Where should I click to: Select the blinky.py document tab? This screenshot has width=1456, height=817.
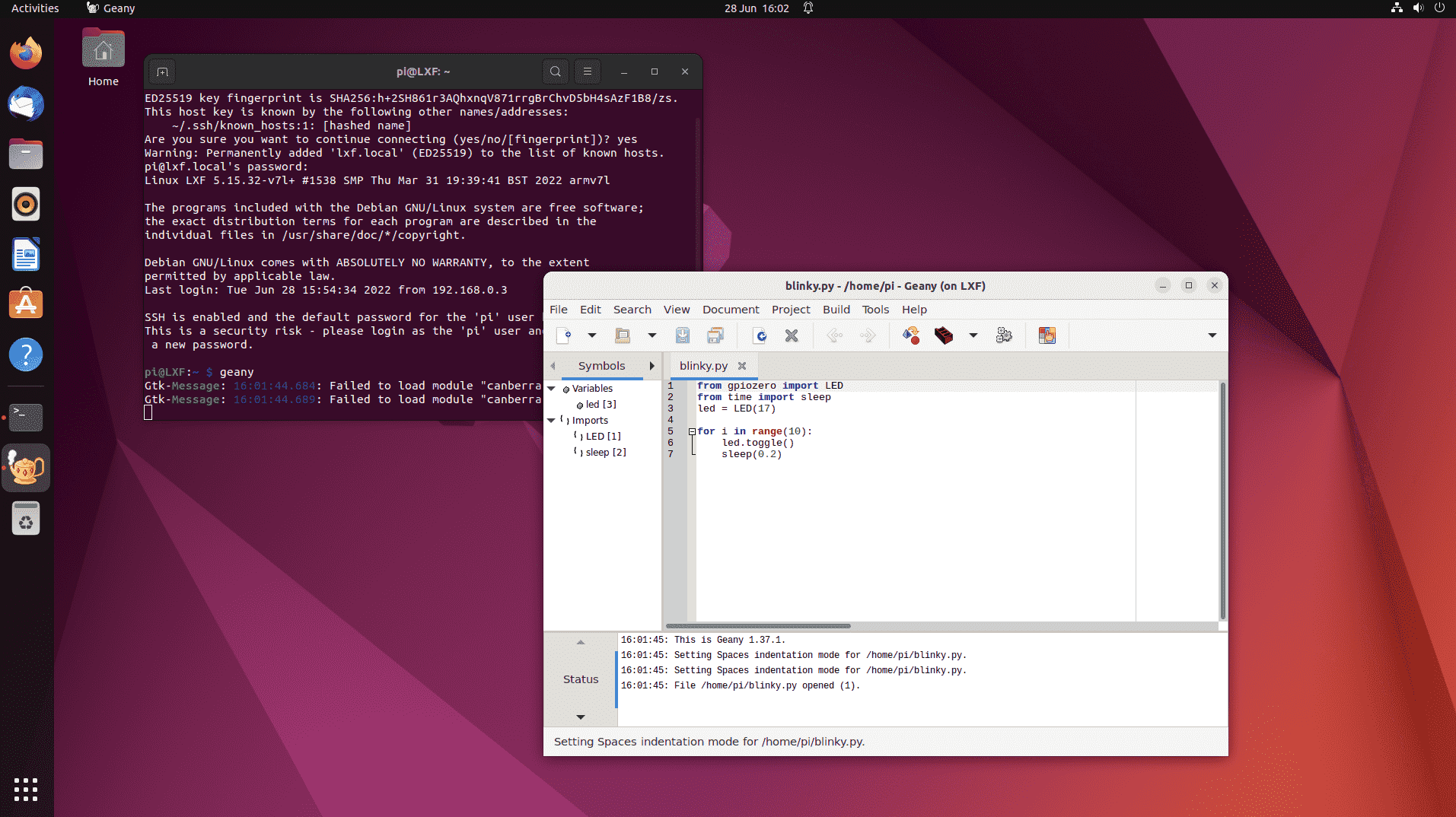(703, 366)
